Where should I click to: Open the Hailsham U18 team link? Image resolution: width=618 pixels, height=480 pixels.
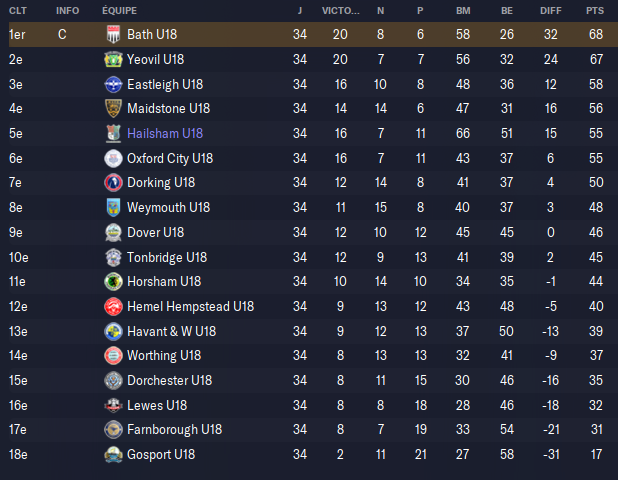(165, 133)
